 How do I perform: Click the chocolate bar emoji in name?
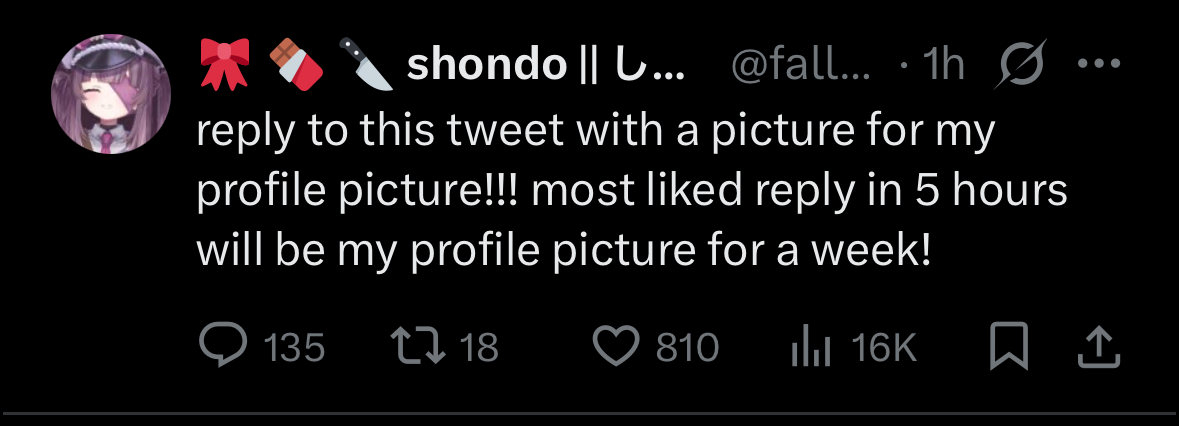[295, 65]
